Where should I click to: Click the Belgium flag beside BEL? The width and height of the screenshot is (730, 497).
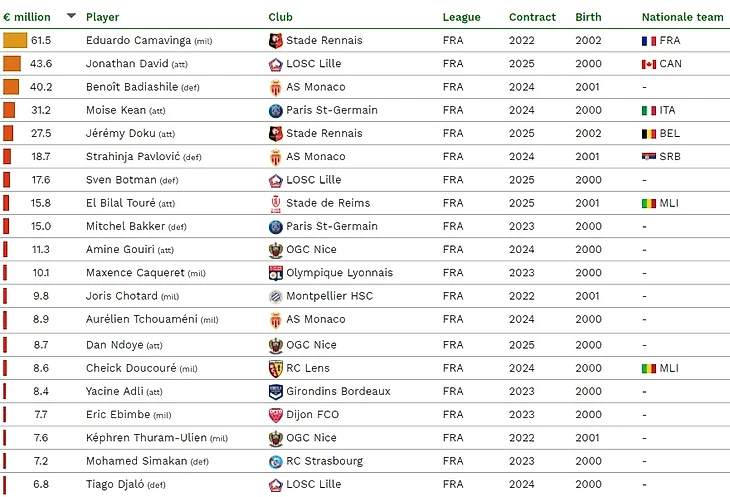coord(648,134)
